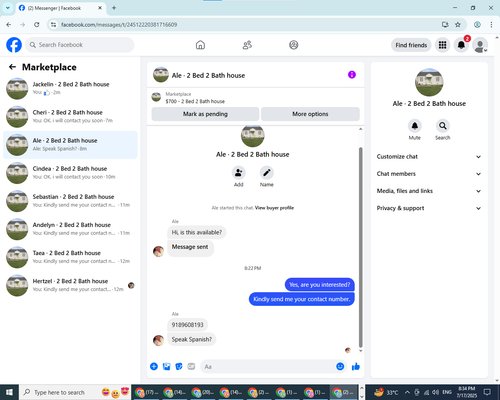Bookmark this page with the star icon
The height and width of the screenshot is (400, 500).
[x=458, y=24]
